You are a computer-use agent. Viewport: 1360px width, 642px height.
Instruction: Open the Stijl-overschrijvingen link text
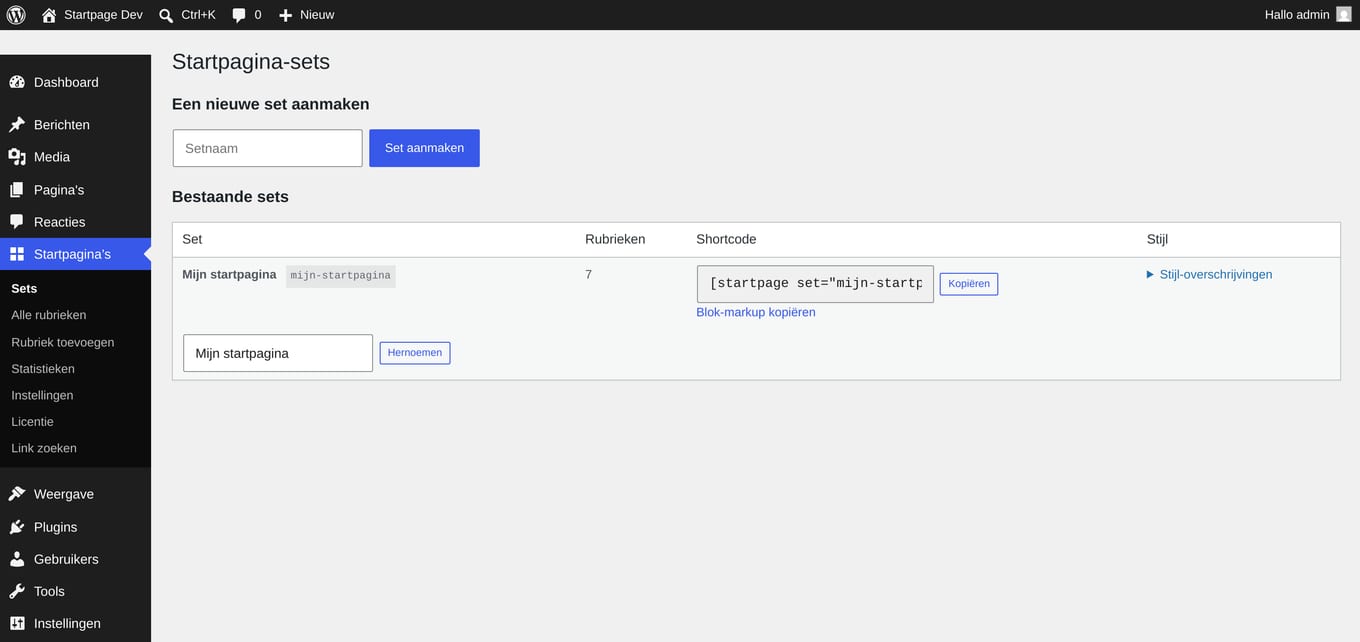coord(1216,274)
